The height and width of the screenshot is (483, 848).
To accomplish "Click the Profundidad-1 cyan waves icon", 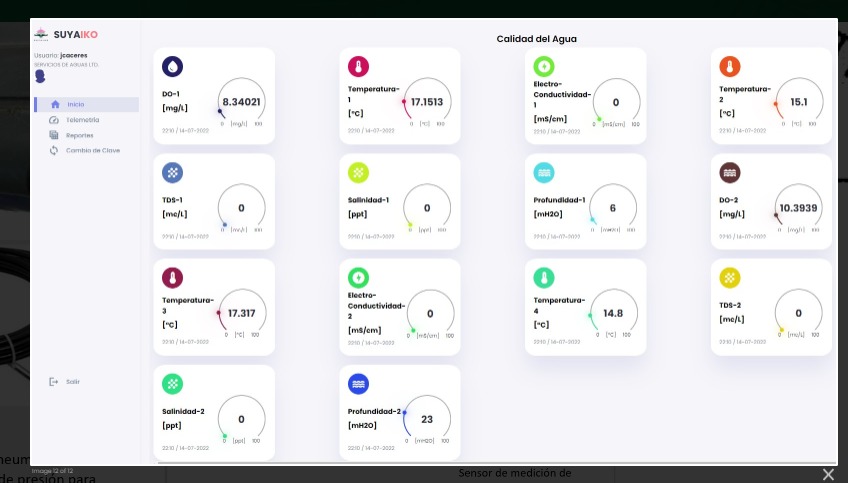I will click(x=544, y=172).
